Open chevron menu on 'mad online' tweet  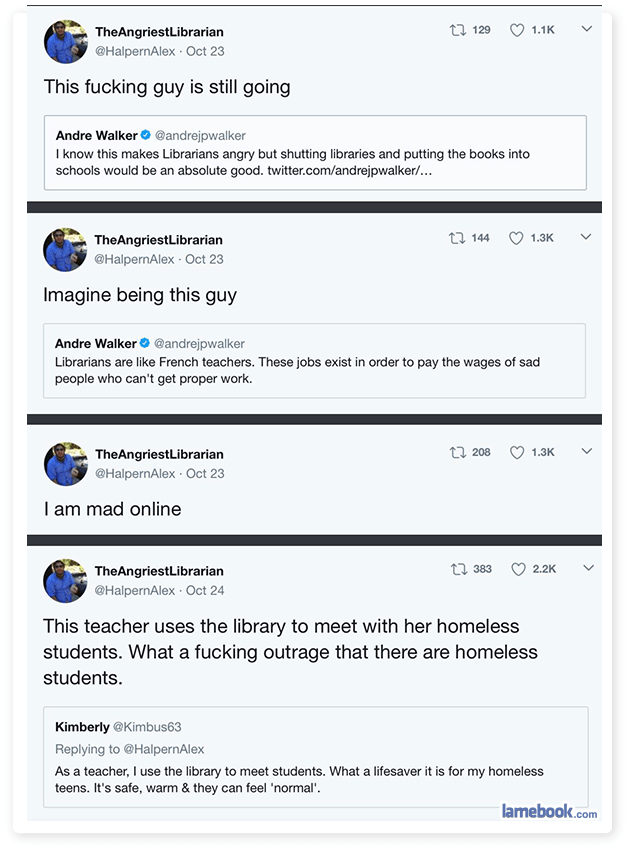click(x=587, y=451)
